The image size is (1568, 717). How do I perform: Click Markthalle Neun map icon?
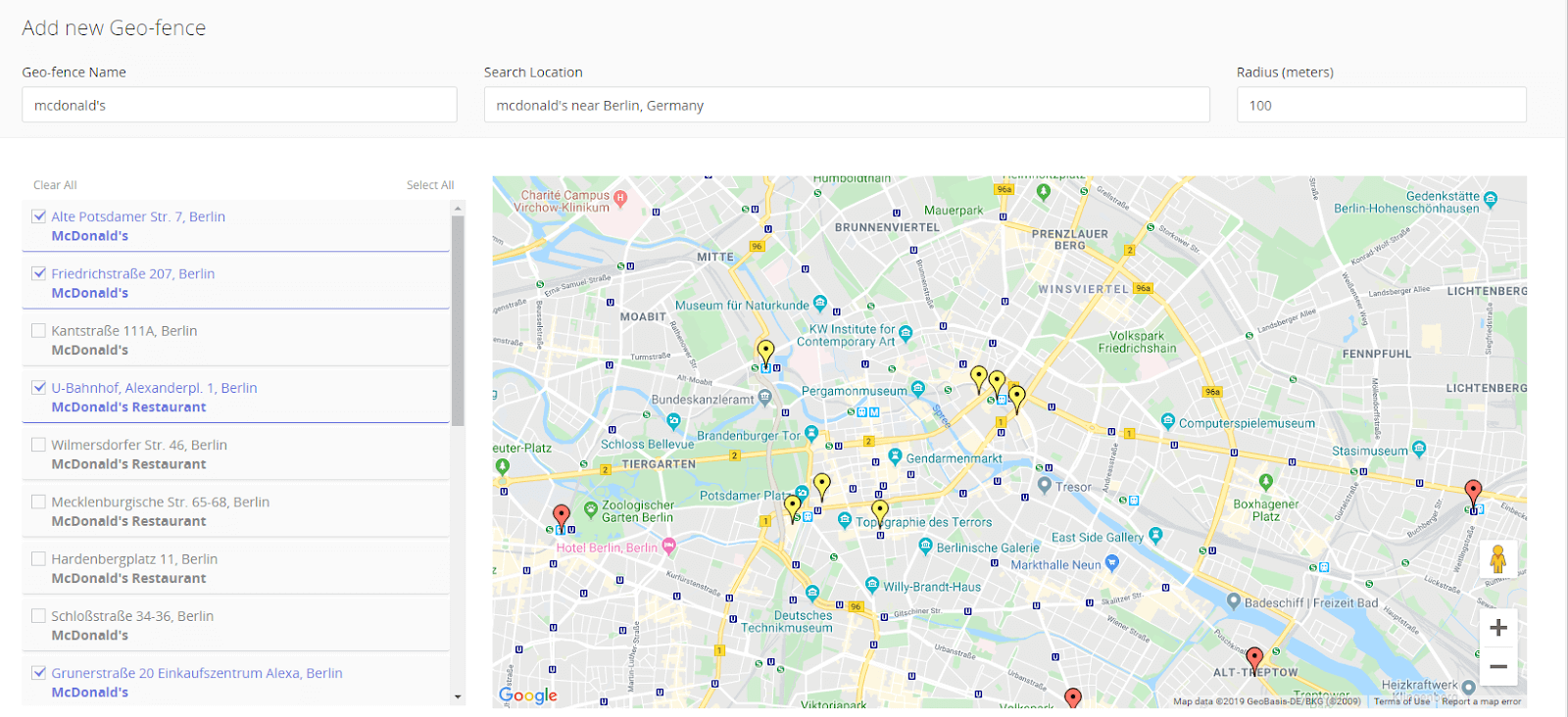(1111, 562)
